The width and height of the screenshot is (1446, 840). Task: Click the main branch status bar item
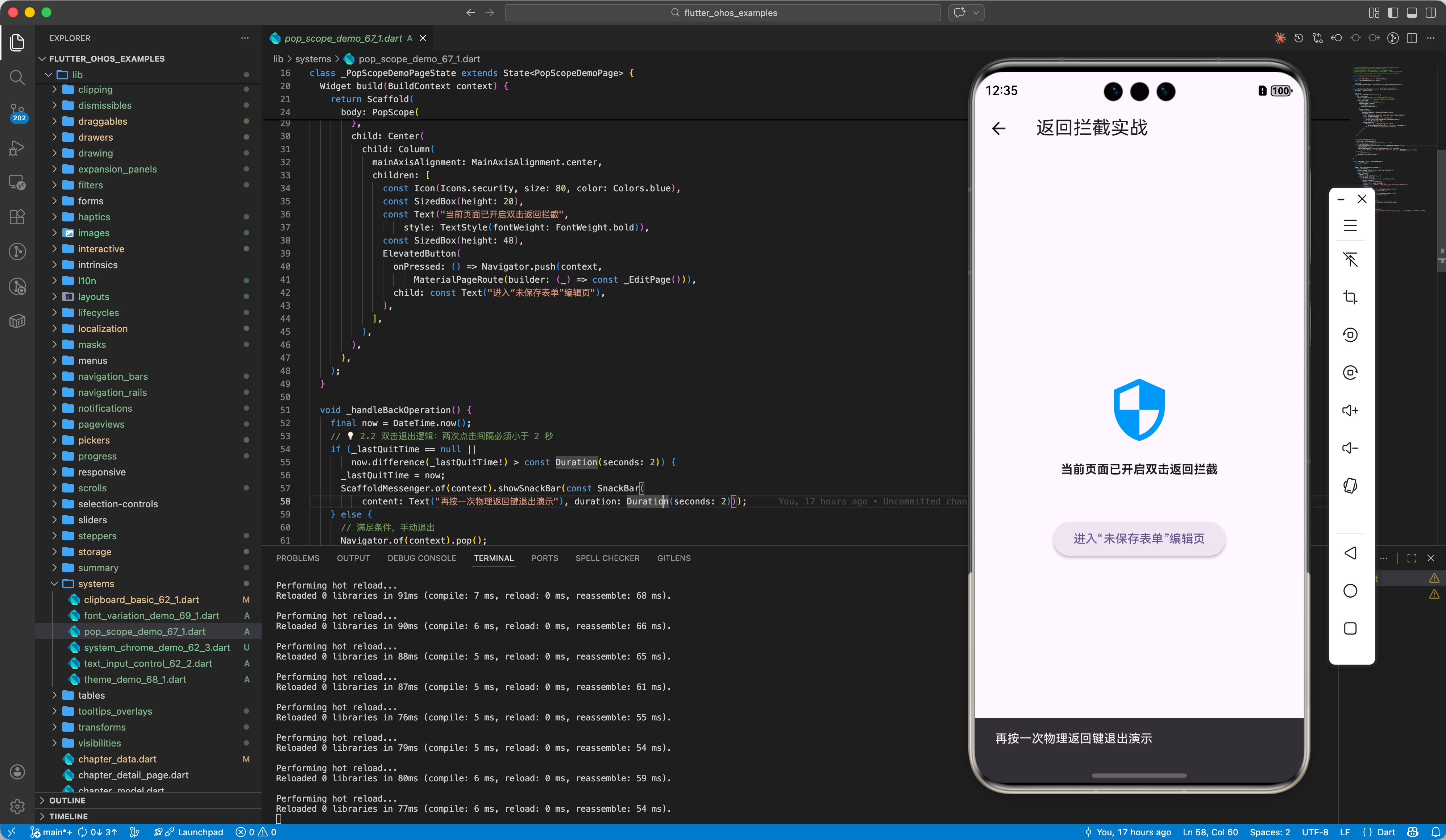[x=51, y=832]
